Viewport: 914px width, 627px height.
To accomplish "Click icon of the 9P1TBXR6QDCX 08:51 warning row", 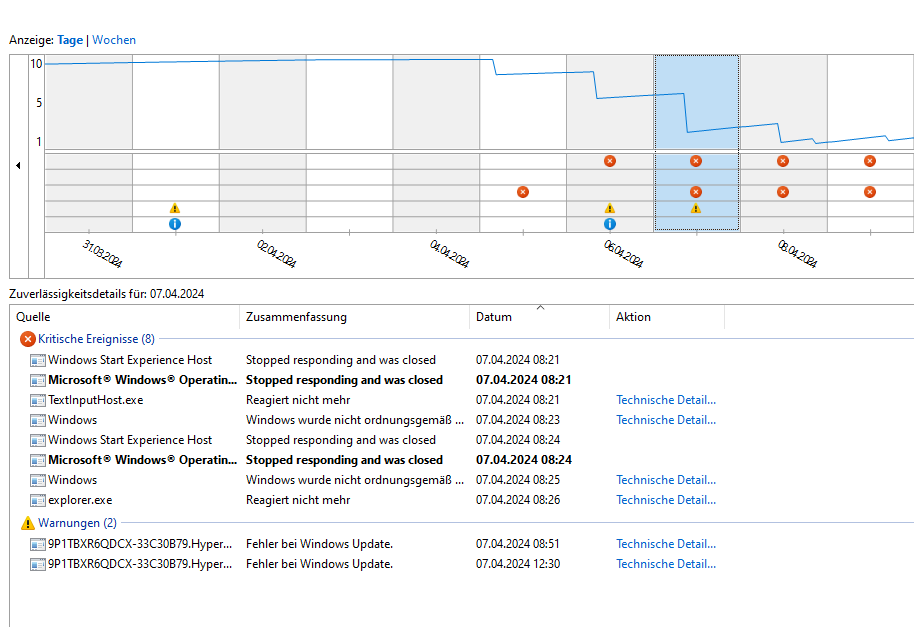I will [38, 544].
